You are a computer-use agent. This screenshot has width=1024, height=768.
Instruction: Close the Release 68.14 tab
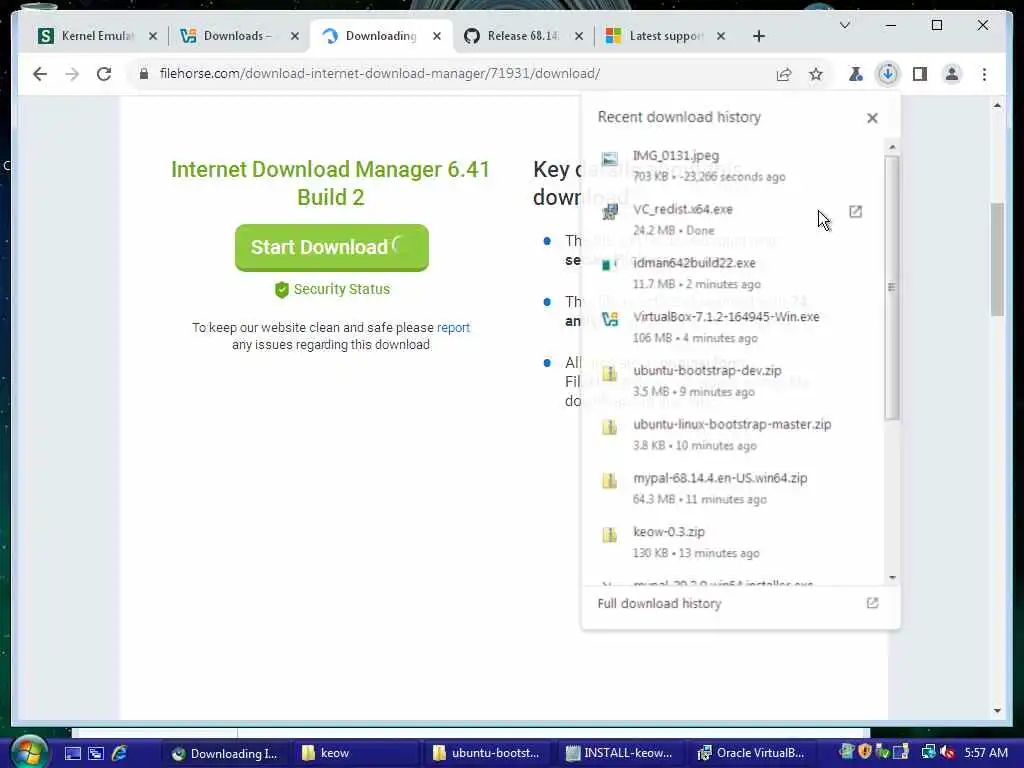tap(579, 36)
